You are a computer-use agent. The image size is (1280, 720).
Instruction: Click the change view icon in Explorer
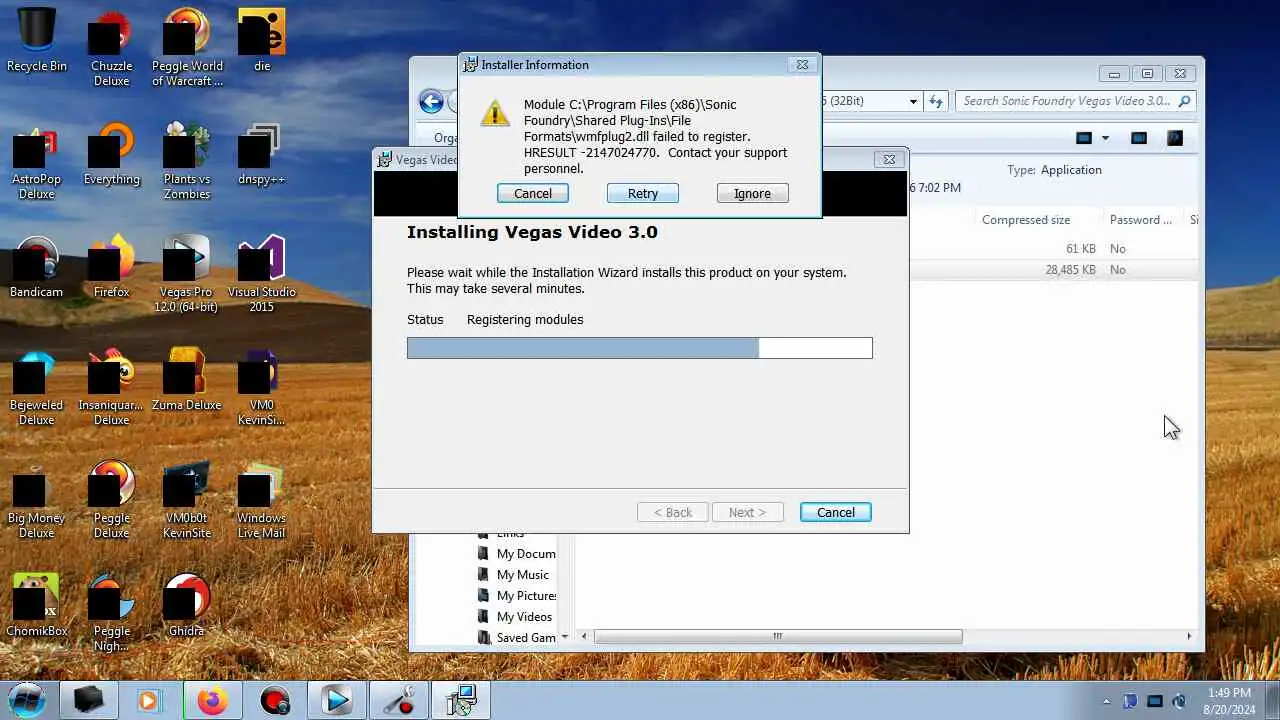point(1084,138)
